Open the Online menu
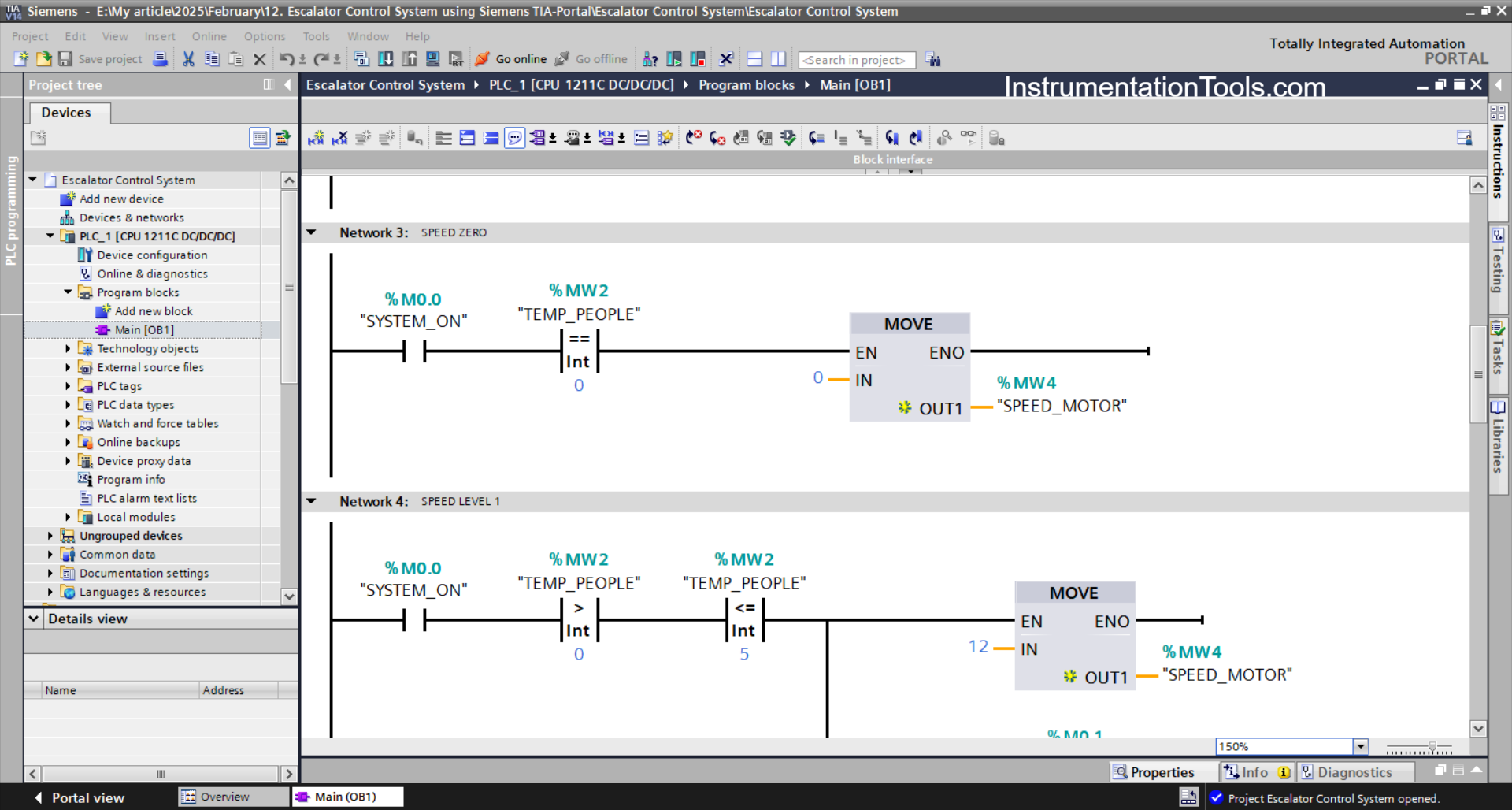Viewport: 1512px width, 810px height. (x=209, y=36)
